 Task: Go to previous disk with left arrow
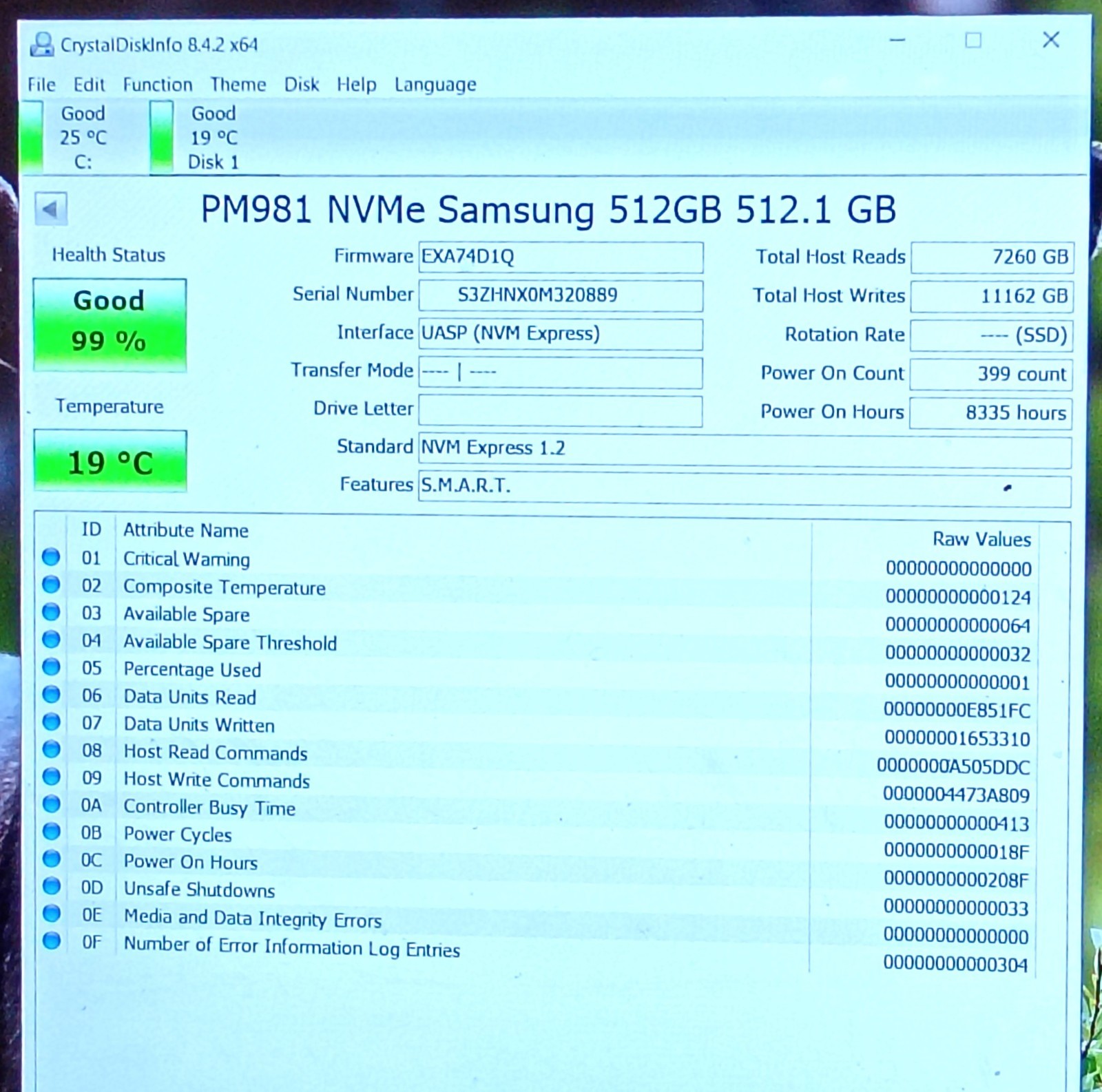tap(51, 209)
